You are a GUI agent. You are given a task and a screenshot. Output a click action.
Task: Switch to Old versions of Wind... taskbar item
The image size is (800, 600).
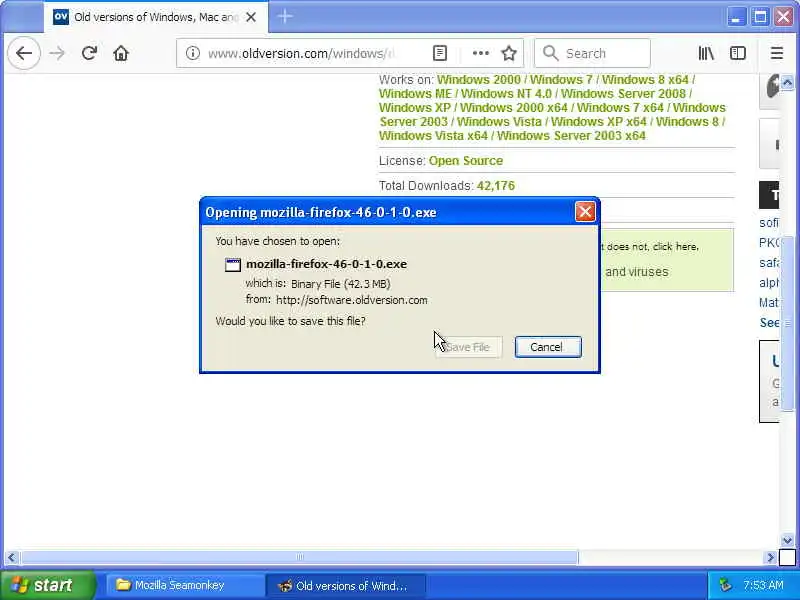(345, 585)
